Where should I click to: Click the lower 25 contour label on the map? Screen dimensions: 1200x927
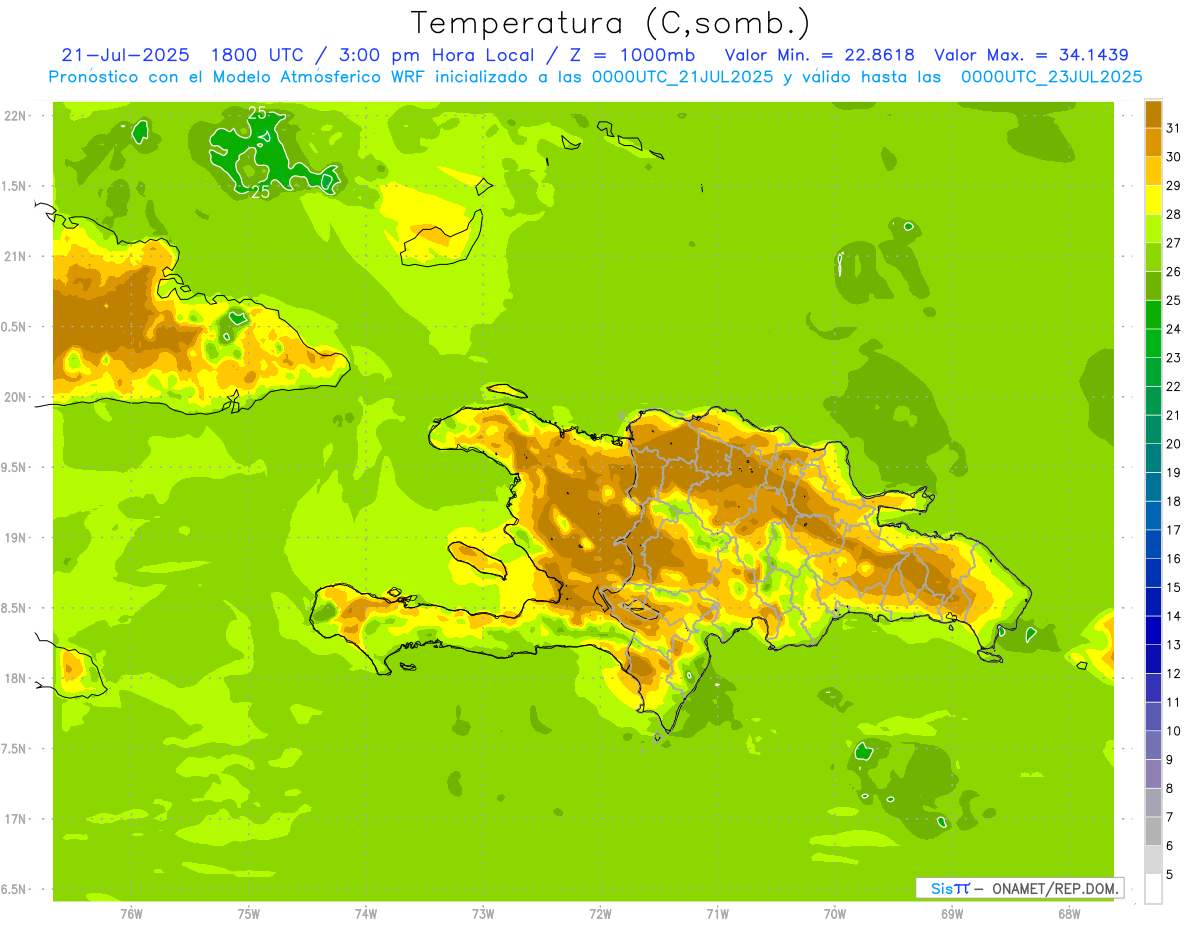click(259, 192)
